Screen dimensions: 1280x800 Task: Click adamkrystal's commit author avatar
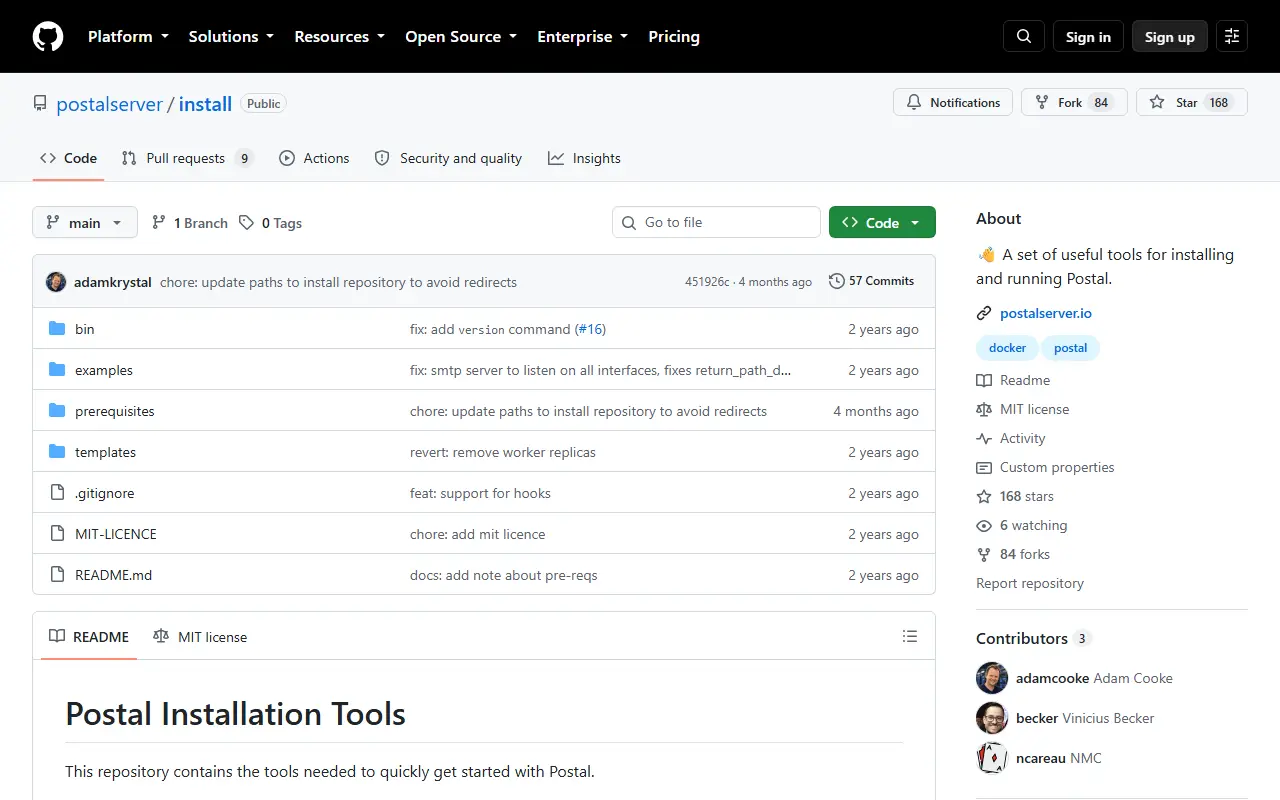(56, 282)
